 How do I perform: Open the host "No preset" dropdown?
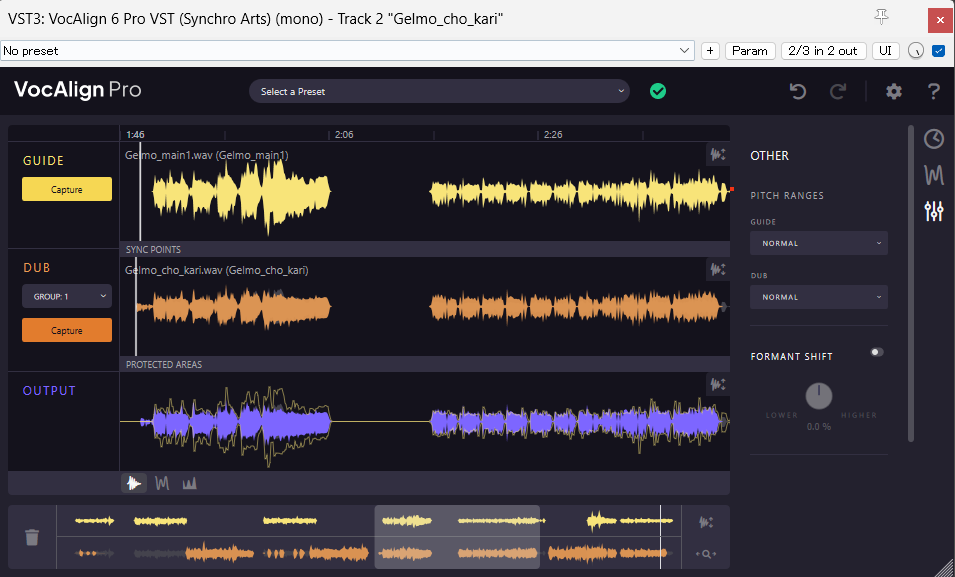347,51
